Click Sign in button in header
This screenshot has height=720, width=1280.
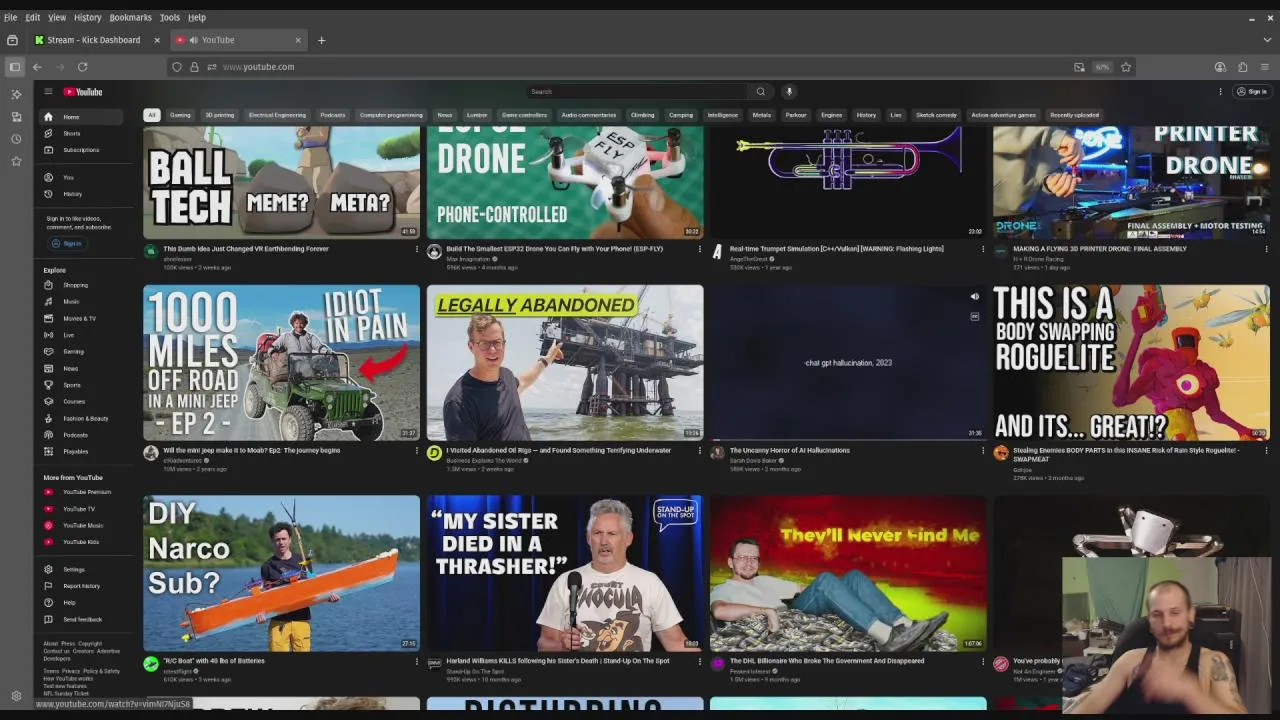[1251, 92]
